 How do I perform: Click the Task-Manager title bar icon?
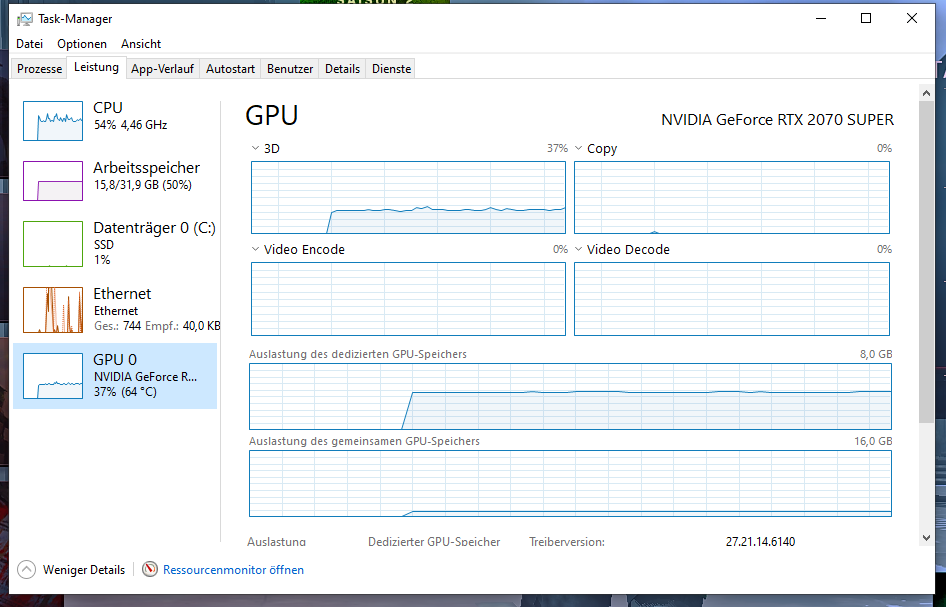pyautogui.click(x=25, y=18)
